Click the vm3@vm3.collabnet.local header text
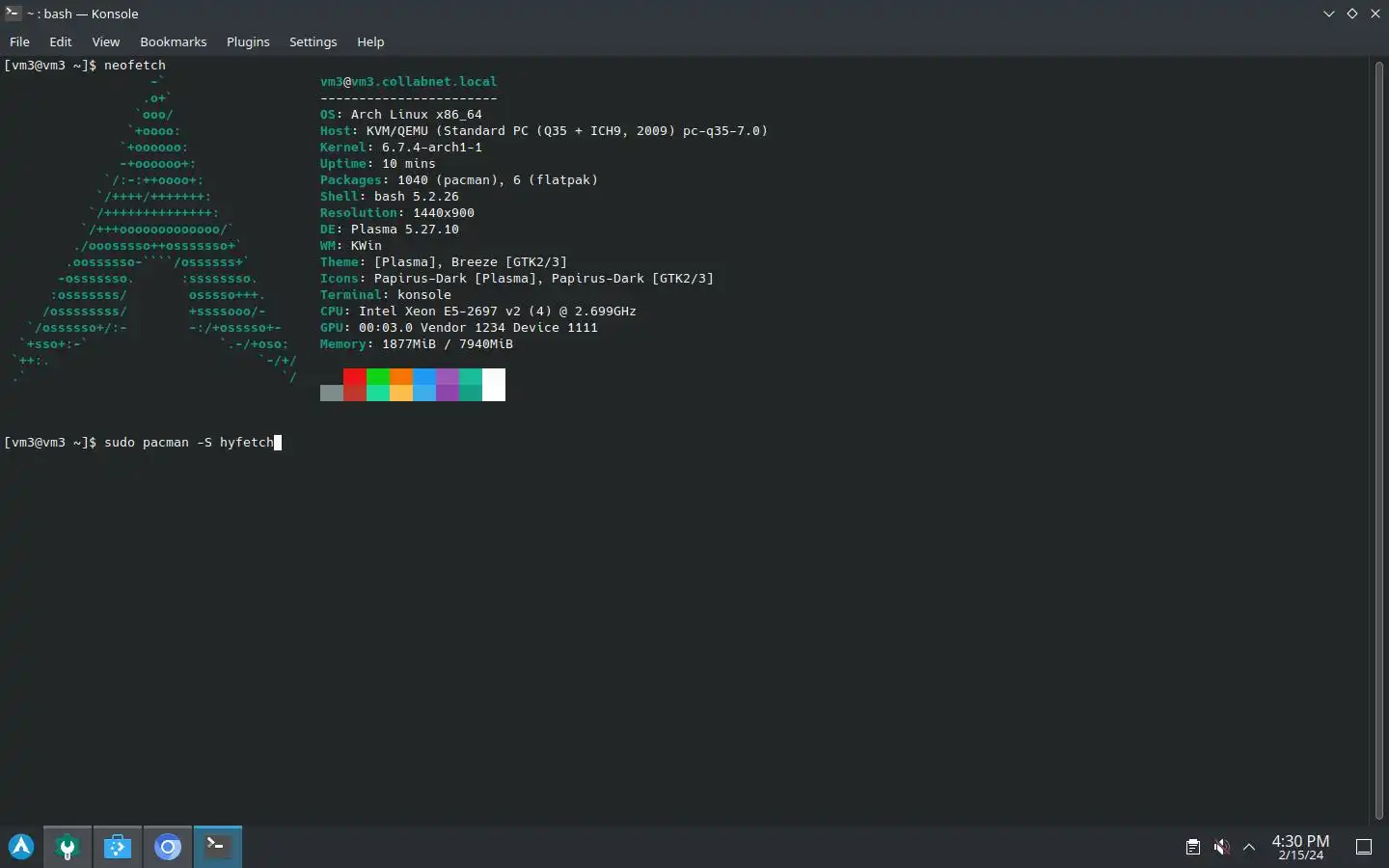This screenshot has height=868, width=1389. [409, 81]
